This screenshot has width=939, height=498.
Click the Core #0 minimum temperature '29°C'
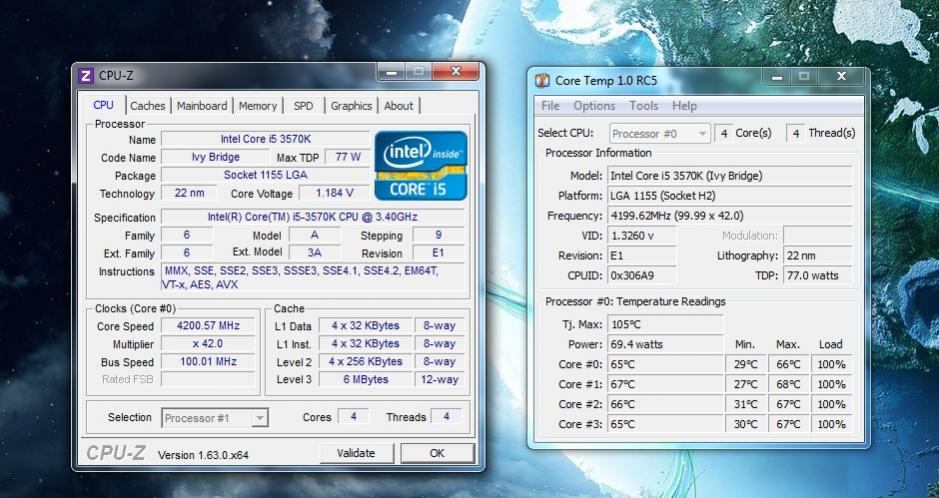click(746, 364)
